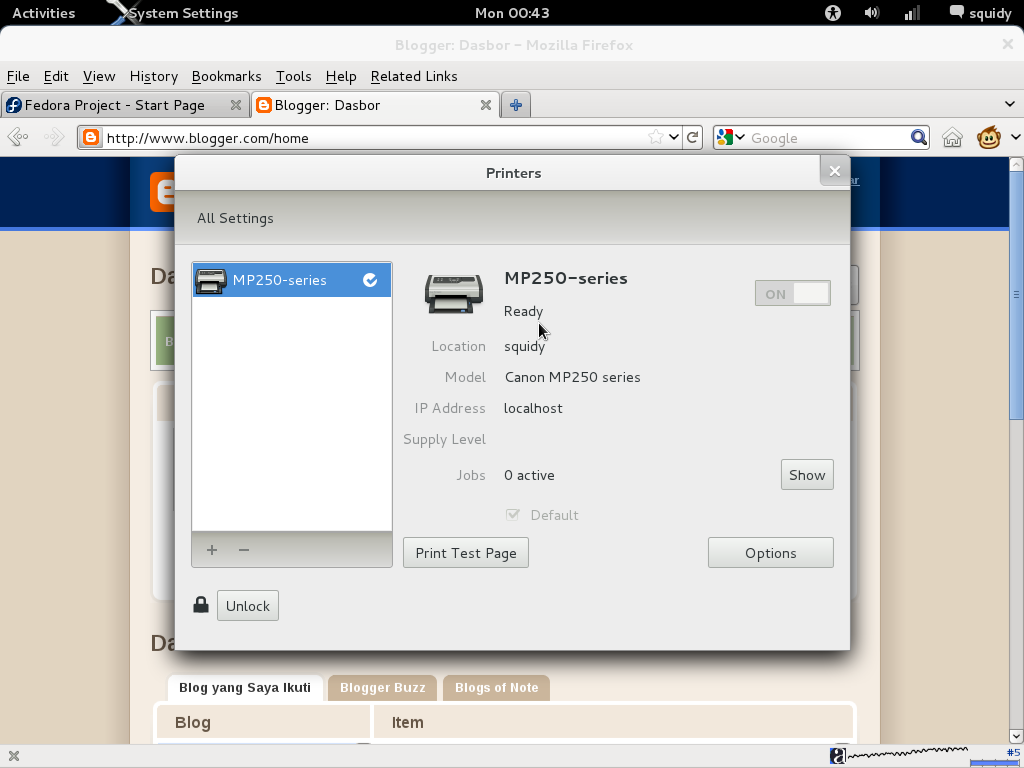Click Print Test Page button
This screenshot has height=768, width=1024.
point(466,552)
